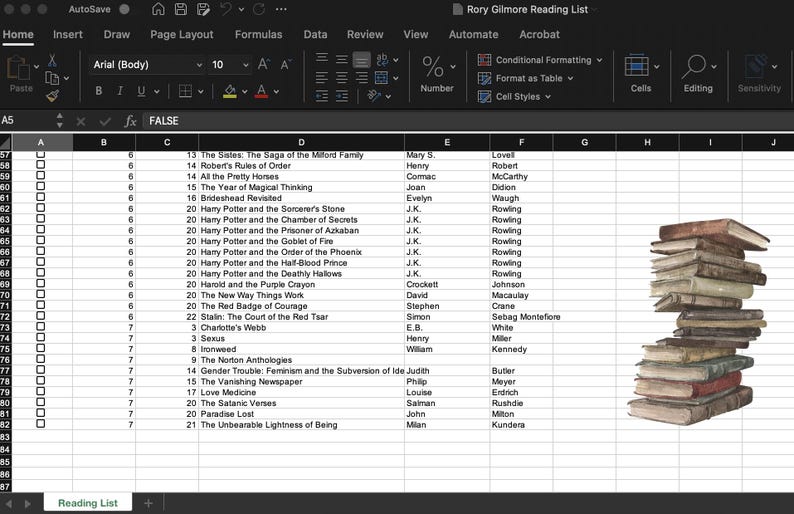
Task: Switch to the Data ribbon tab
Action: [x=315, y=34]
